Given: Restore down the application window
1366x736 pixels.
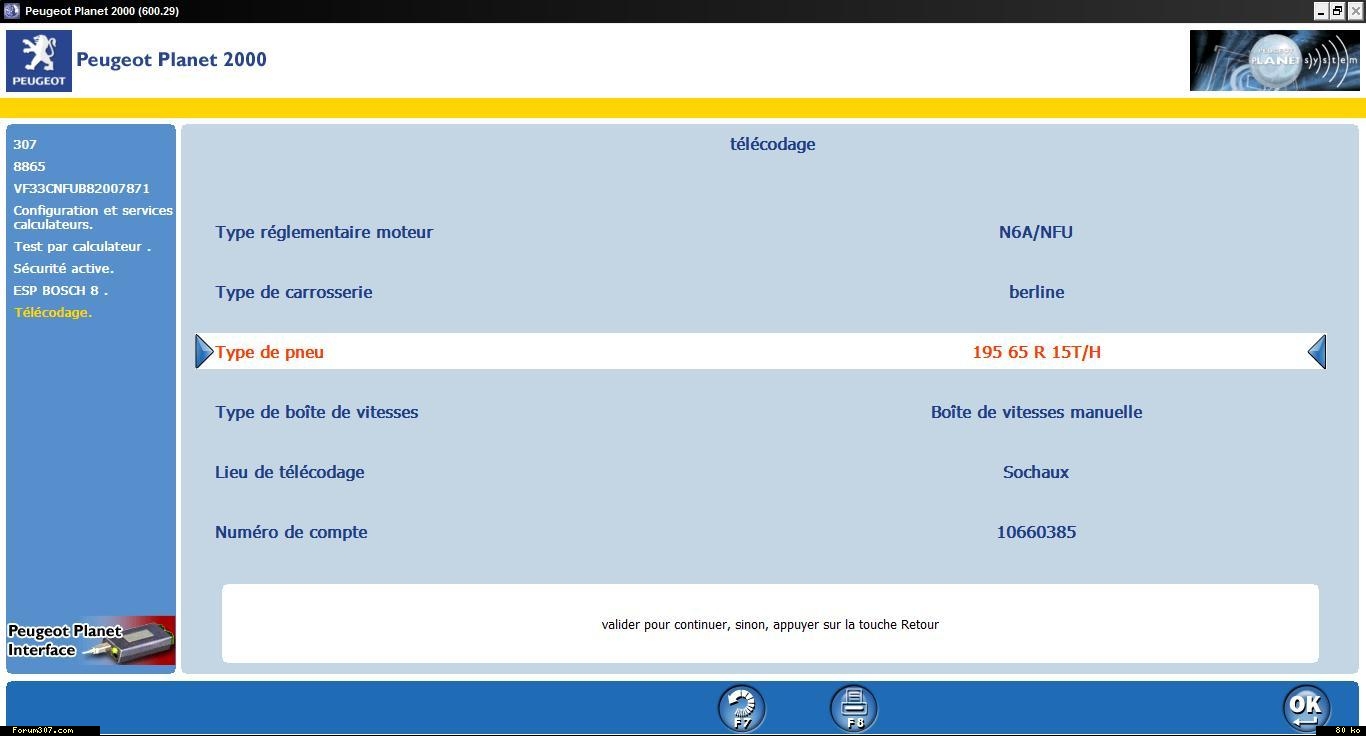Looking at the screenshot, I should 1337,10.
